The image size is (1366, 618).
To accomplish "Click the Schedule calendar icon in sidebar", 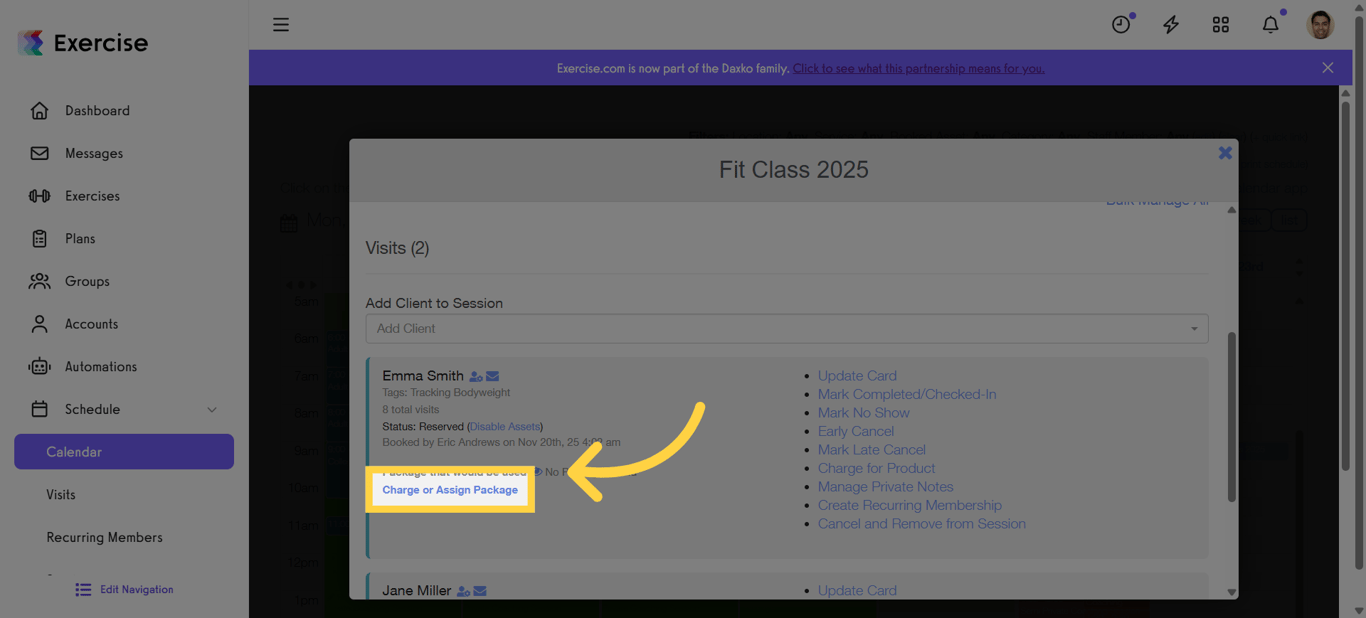I will point(39,409).
